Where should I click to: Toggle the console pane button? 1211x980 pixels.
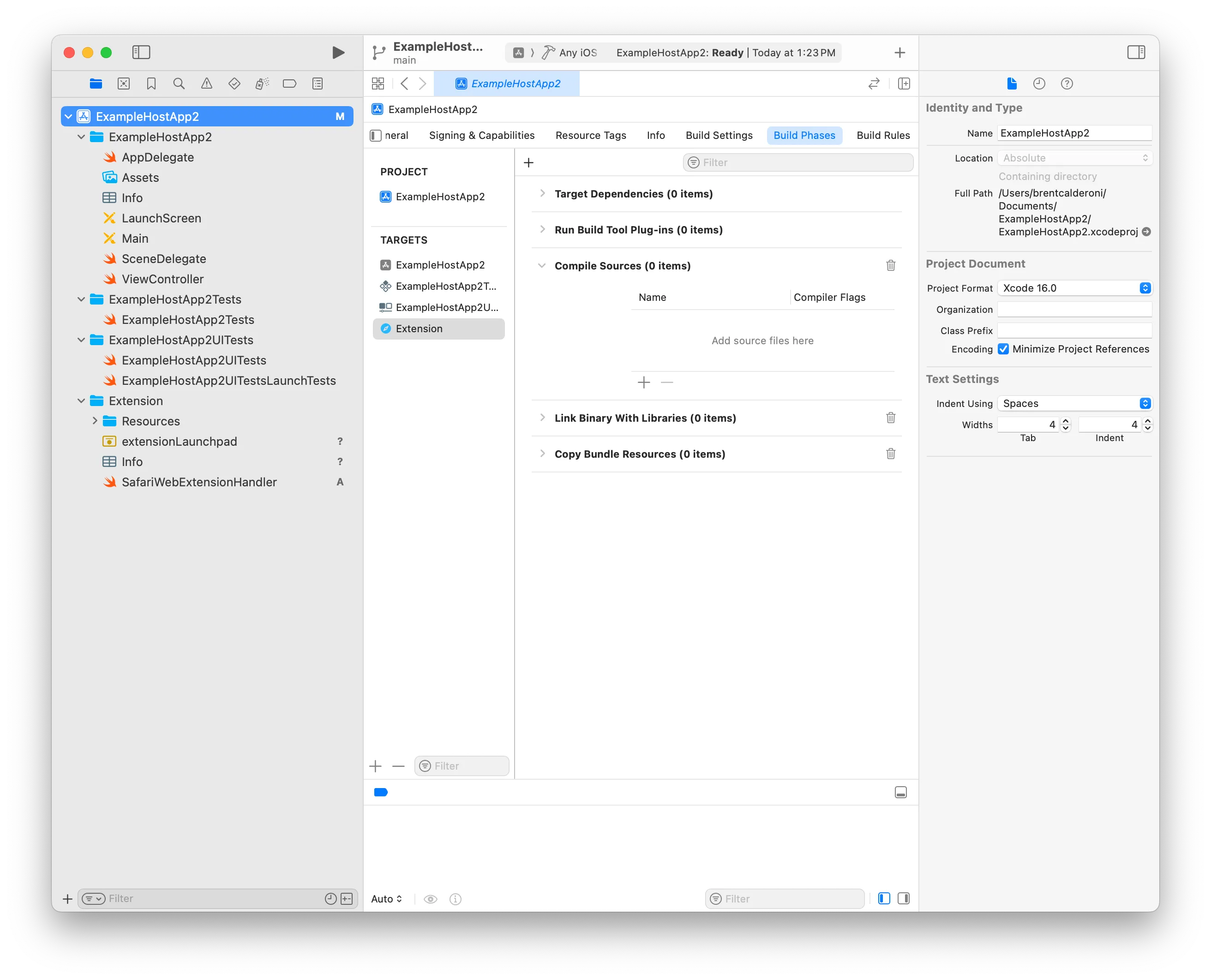click(x=903, y=898)
